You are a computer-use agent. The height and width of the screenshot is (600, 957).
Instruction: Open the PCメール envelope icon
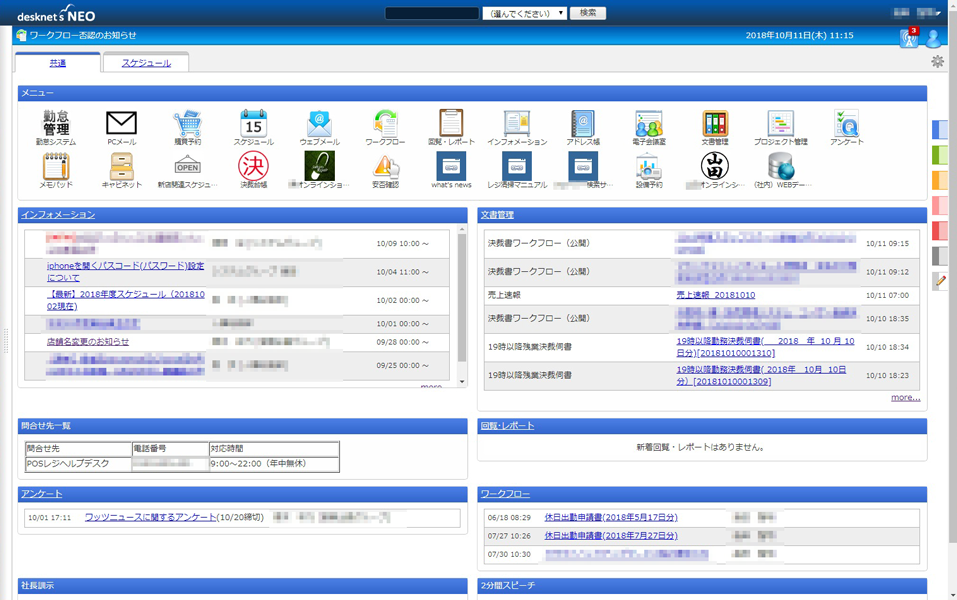pyautogui.click(x=121, y=124)
